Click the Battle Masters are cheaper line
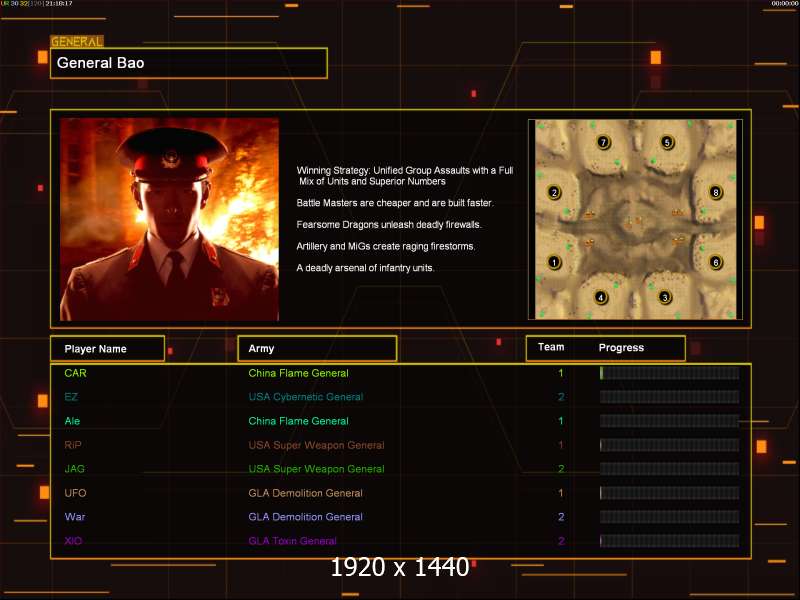This screenshot has width=800, height=600. pos(395,203)
